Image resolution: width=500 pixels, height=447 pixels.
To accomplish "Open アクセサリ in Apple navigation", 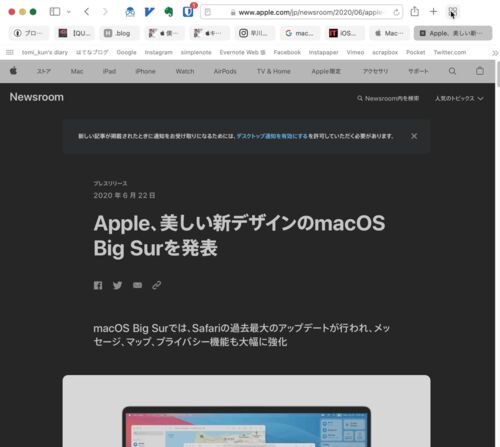I will click(375, 71).
